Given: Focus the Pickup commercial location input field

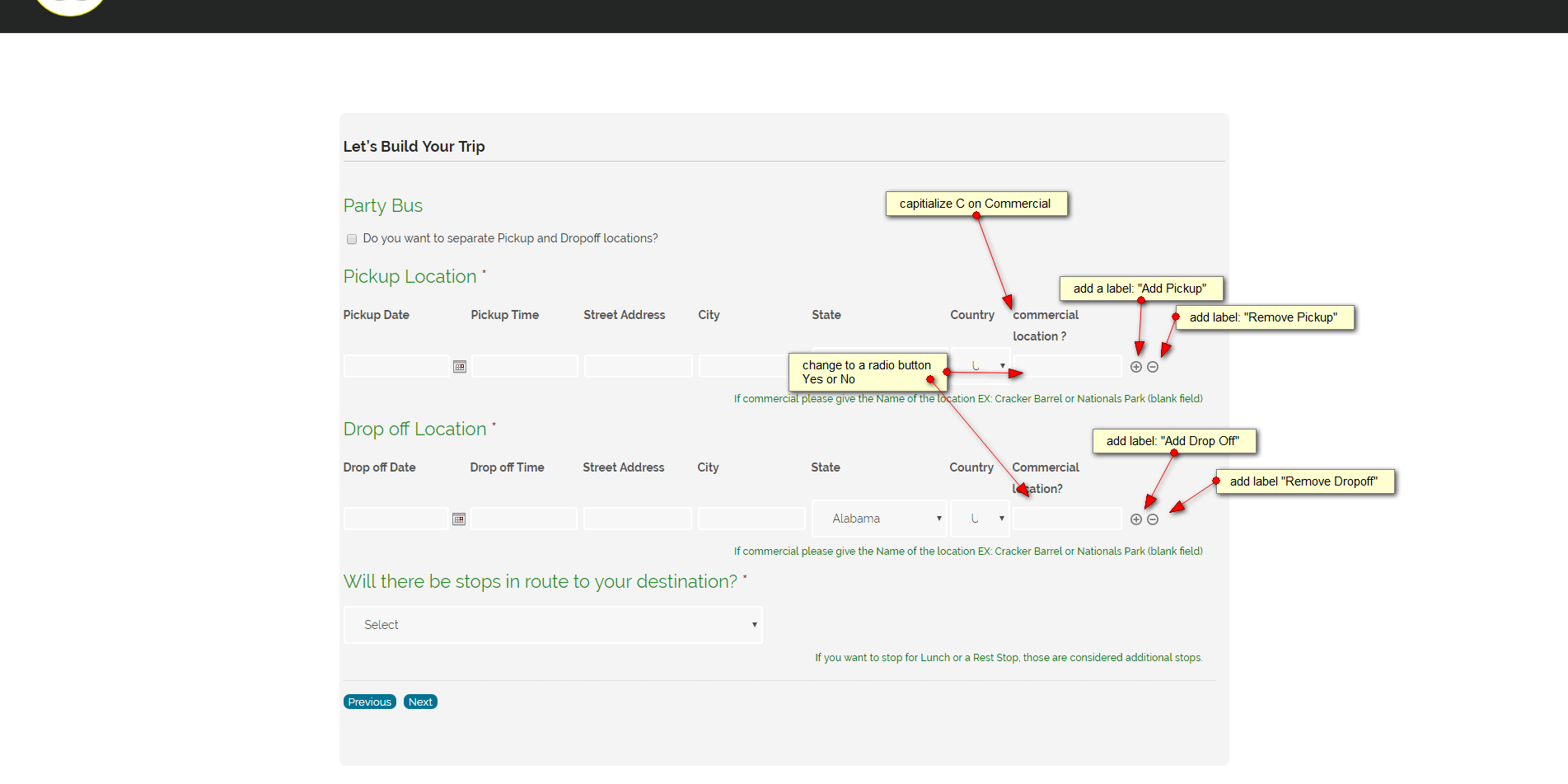Looking at the screenshot, I should (1067, 366).
